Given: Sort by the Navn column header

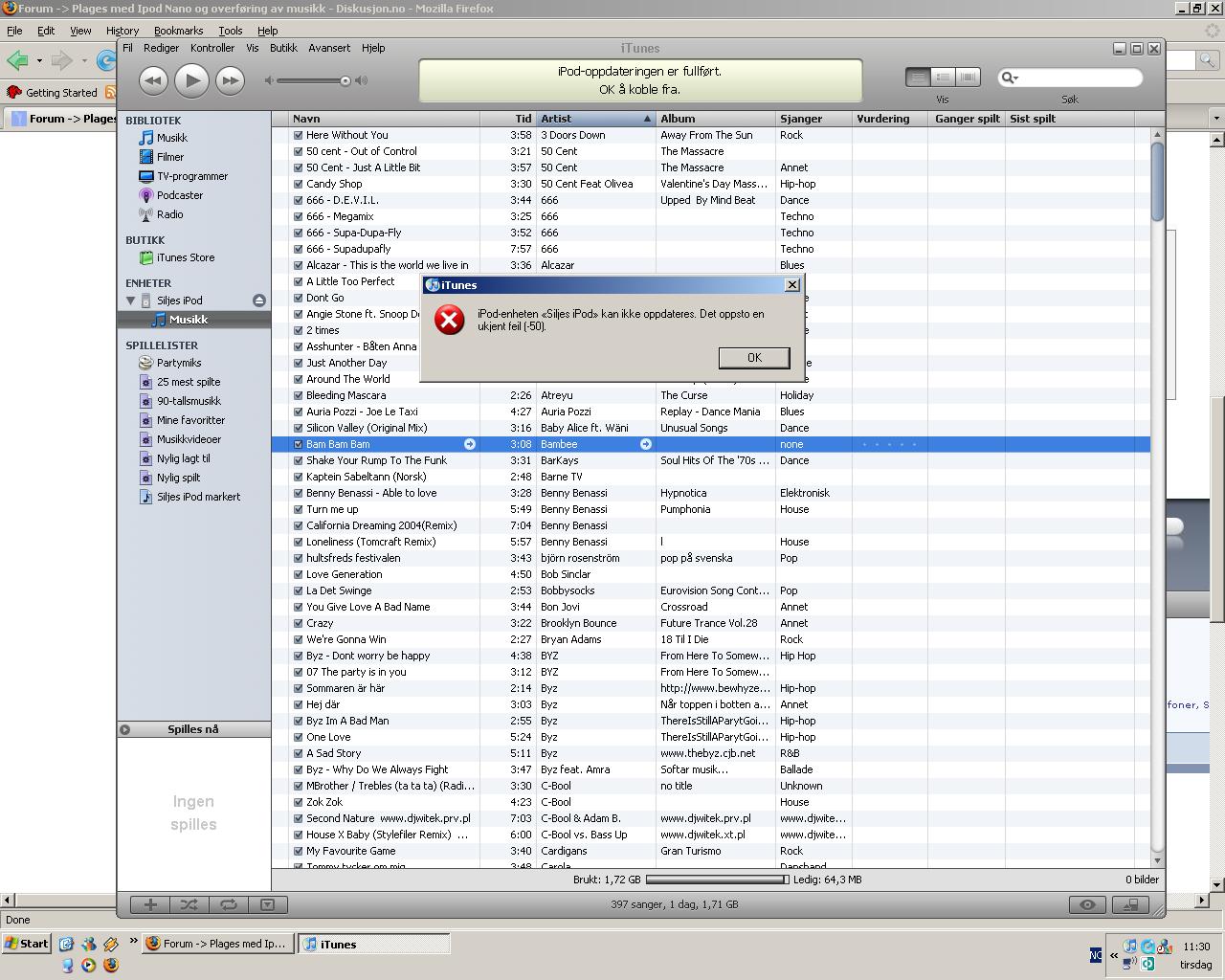Looking at the screenshot, I should pyautogui.click(x=385, y=119).
